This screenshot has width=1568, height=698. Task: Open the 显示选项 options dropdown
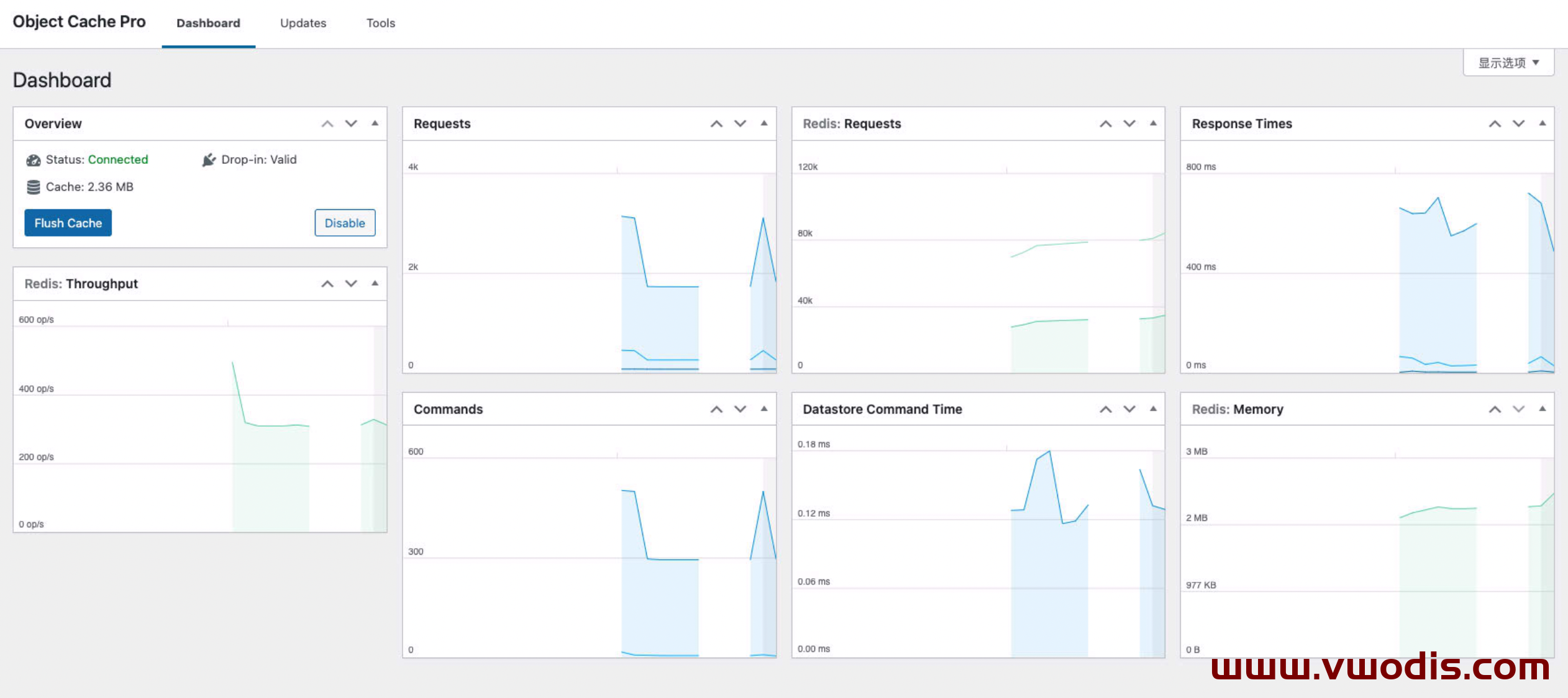coord(1508,62)
